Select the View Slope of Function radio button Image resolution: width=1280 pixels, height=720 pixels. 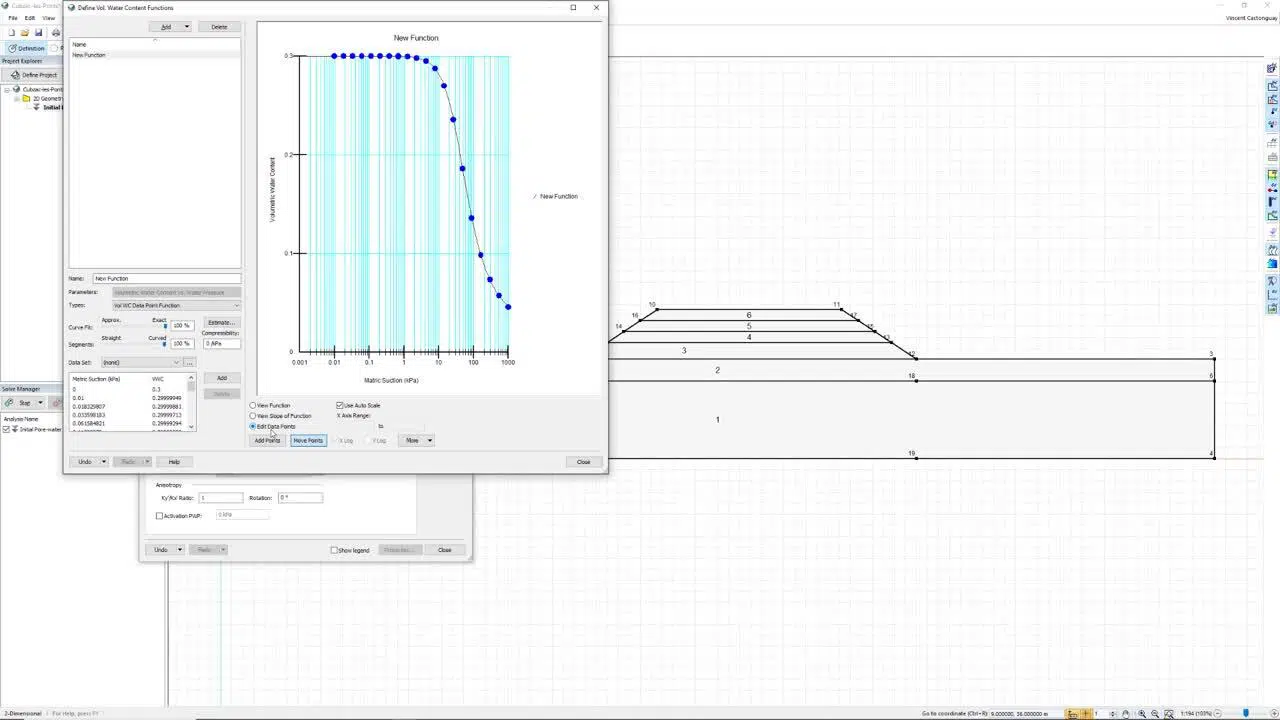click(252, 416)
